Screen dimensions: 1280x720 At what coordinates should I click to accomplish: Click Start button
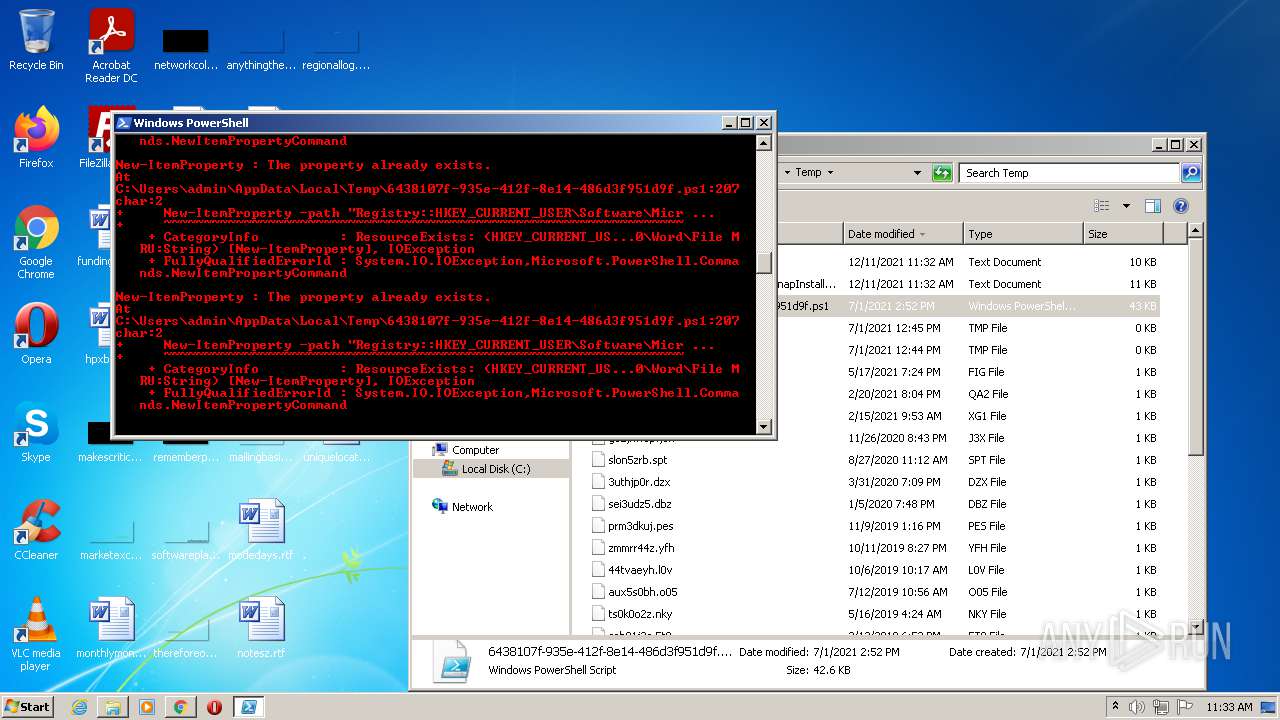28,707
